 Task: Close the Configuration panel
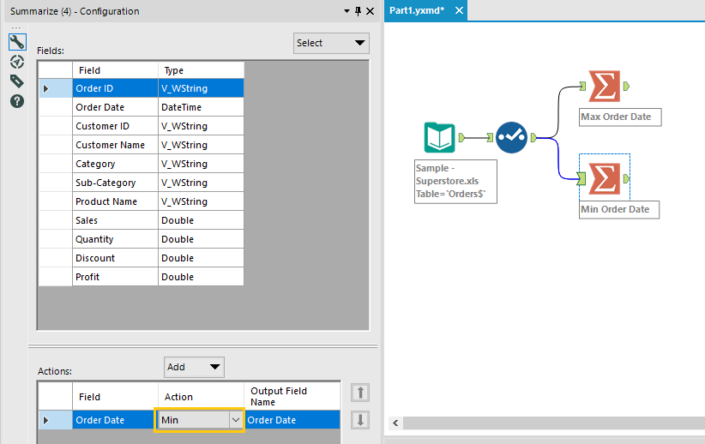pos(370,11)
